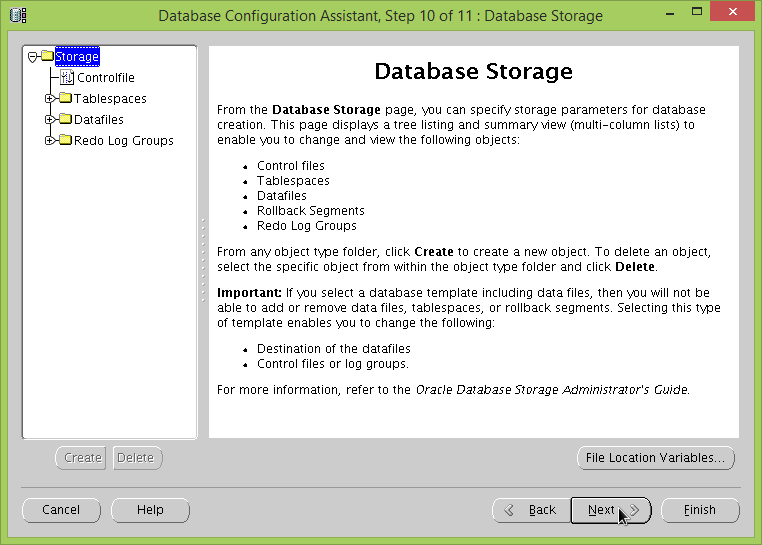This screenshot has width=762, height=545.
Task: Proceed with the Next button
Action: [610, 510]
